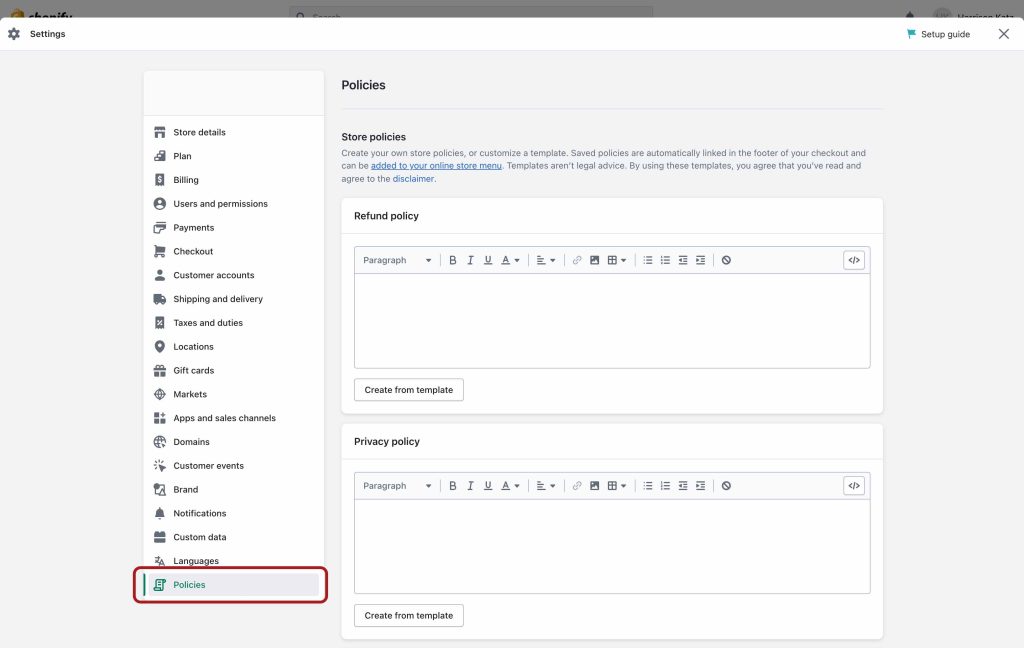Open Customer events settings
The width and height of the screenshot is (1024, 648).
(234, 466)
